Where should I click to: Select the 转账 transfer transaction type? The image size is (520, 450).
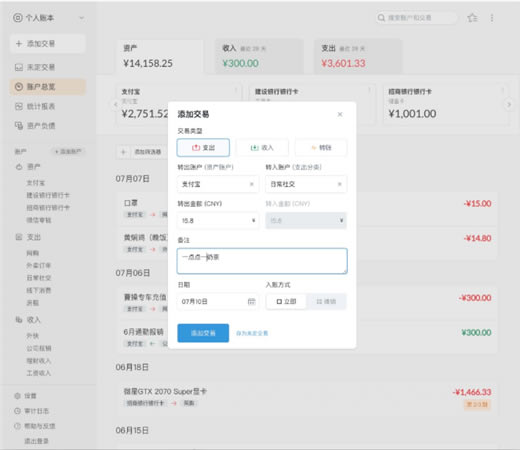(x=321, y=147)
